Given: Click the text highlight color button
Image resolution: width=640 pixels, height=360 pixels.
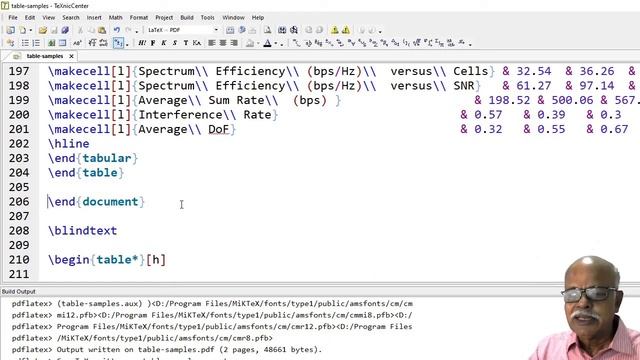Looking at the screenshot, I should pos(250,43).
